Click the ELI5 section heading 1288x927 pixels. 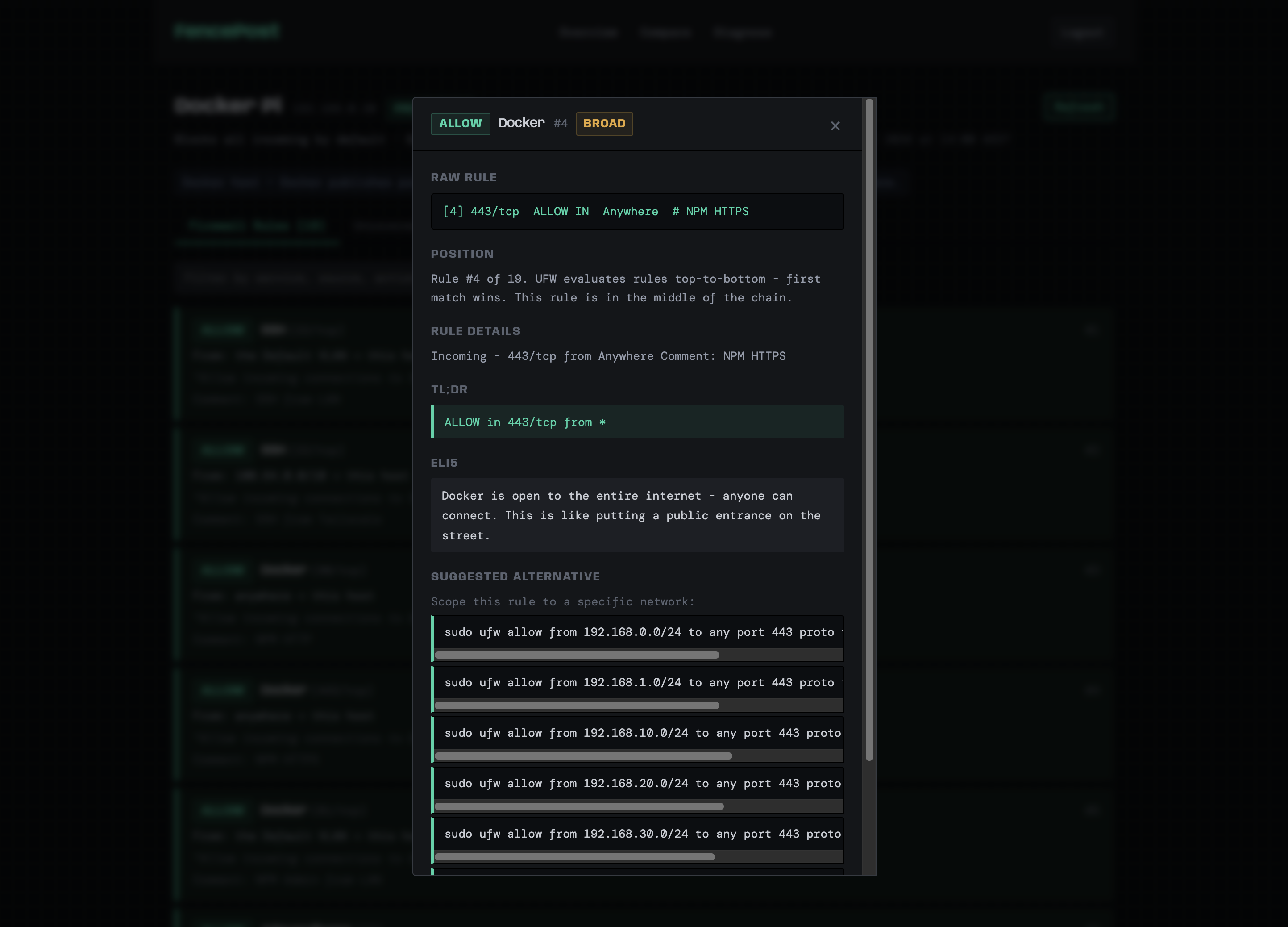click(x=444, y=463)
